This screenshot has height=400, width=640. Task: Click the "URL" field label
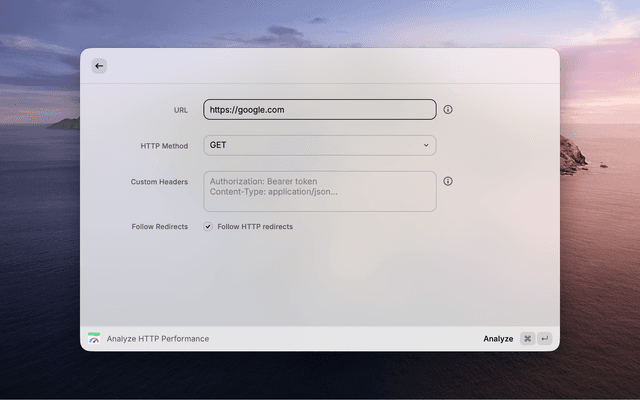pyautogui.click(x=180, y=110)
